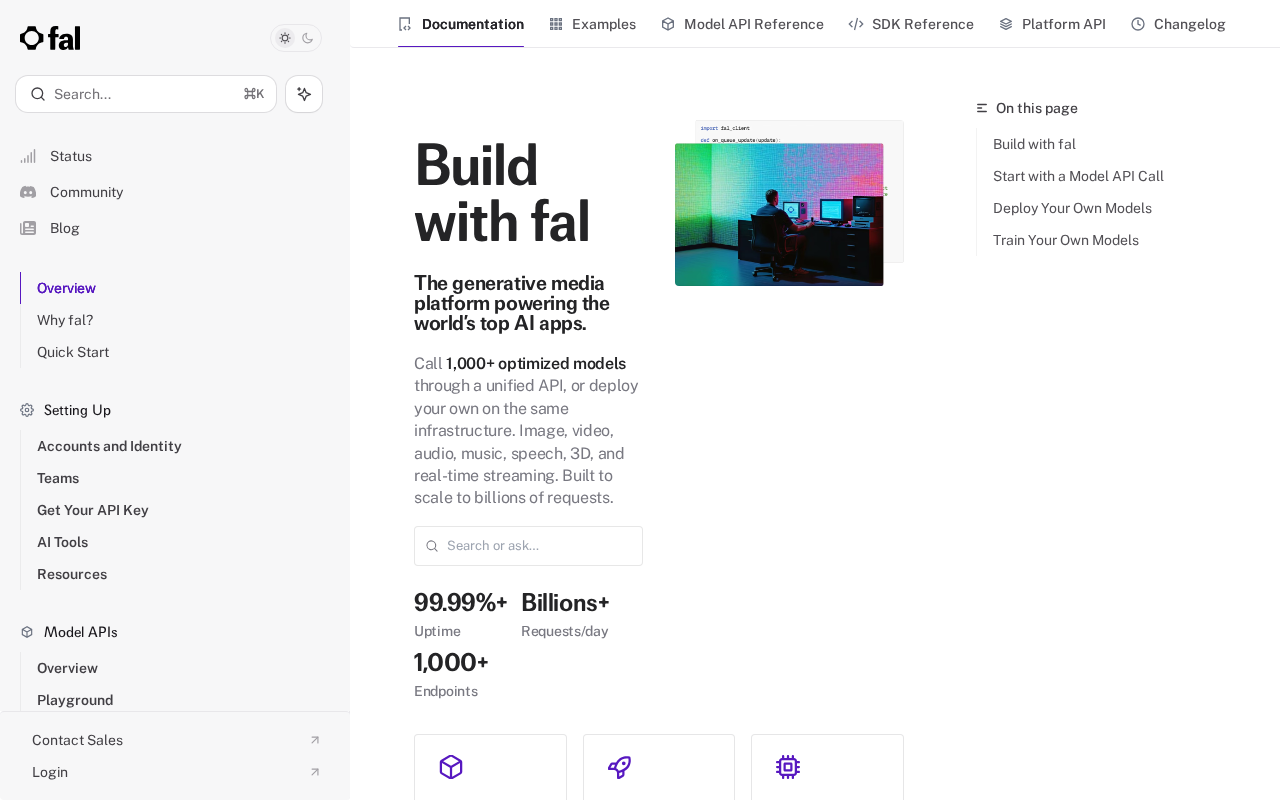Click the hero image of workstation
Screen dimensions: 1280x800
[779, 214]
